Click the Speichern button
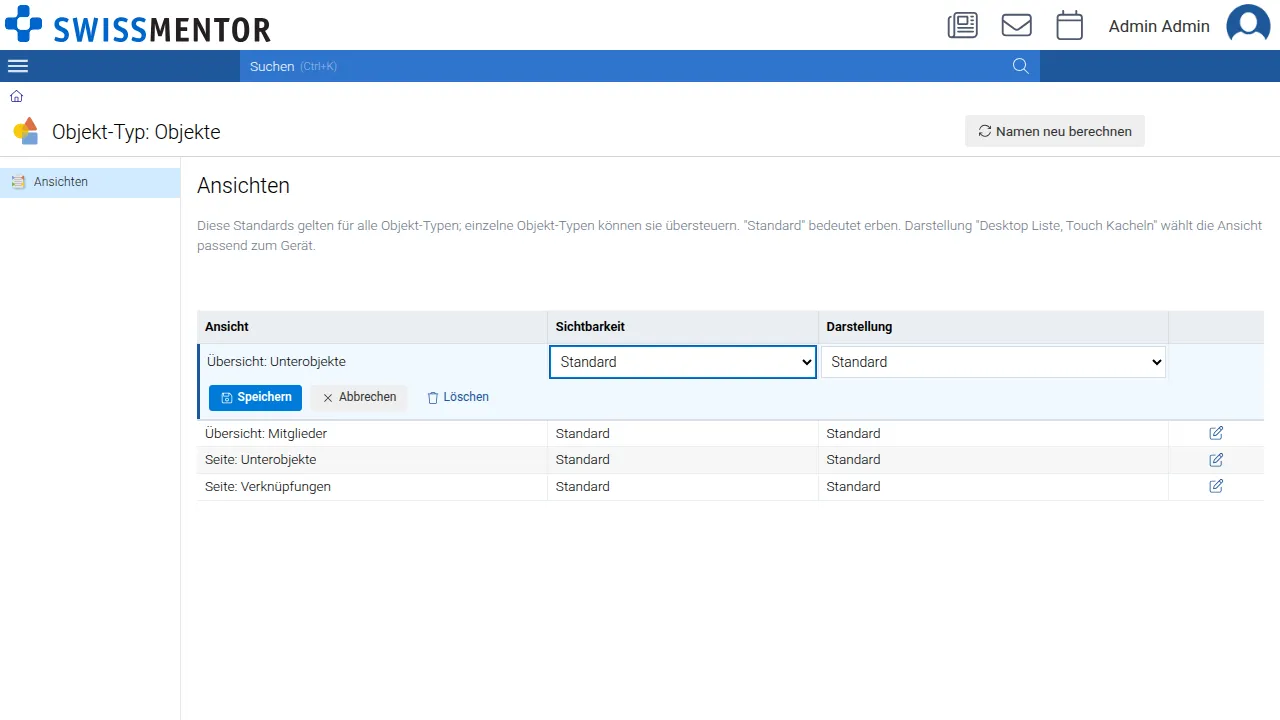This screenshot has width=1280, height=720. point(255,397)
